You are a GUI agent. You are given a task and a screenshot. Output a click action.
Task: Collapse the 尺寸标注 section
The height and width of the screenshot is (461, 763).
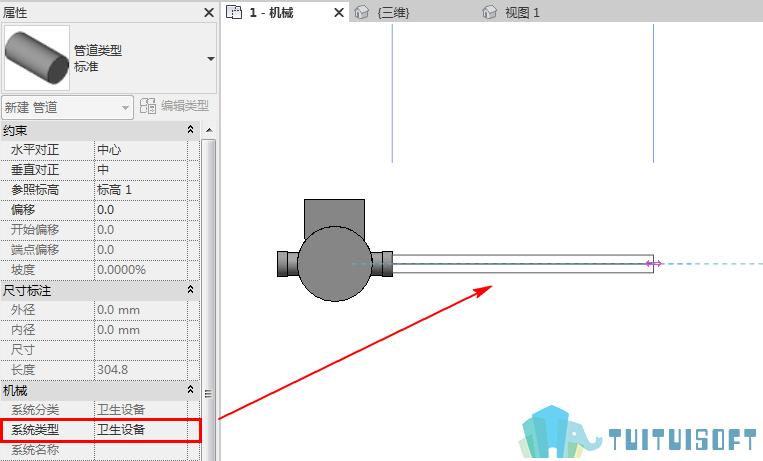(x=190, y=290)
